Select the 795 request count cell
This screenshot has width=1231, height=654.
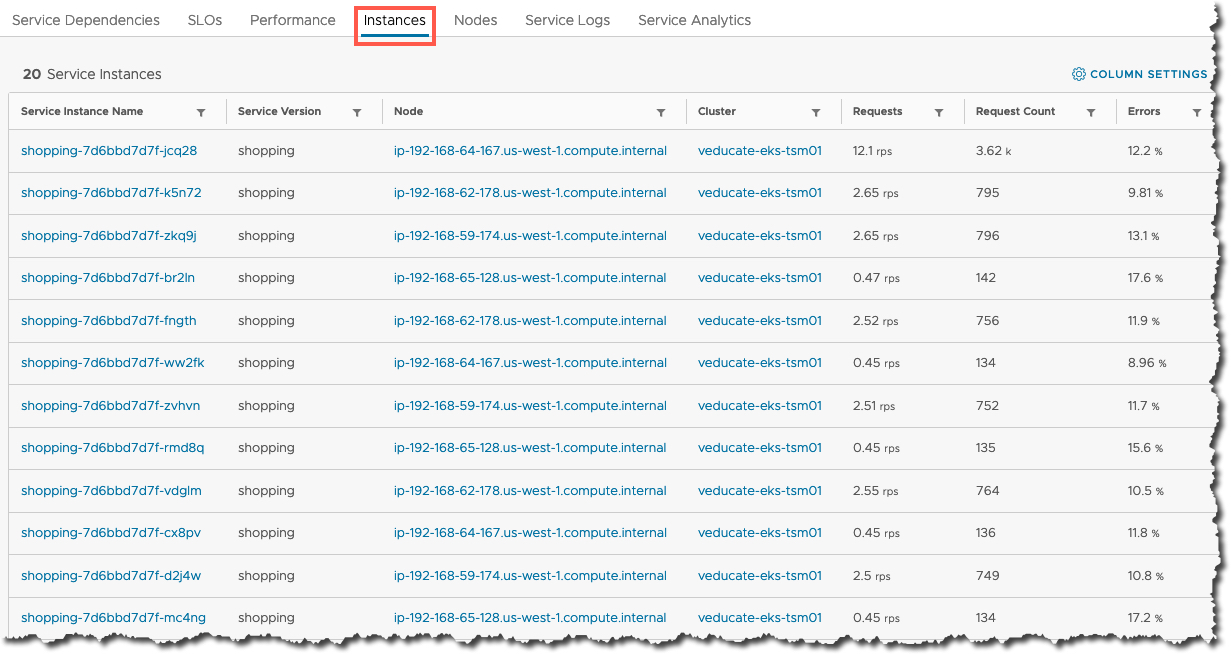987,193
